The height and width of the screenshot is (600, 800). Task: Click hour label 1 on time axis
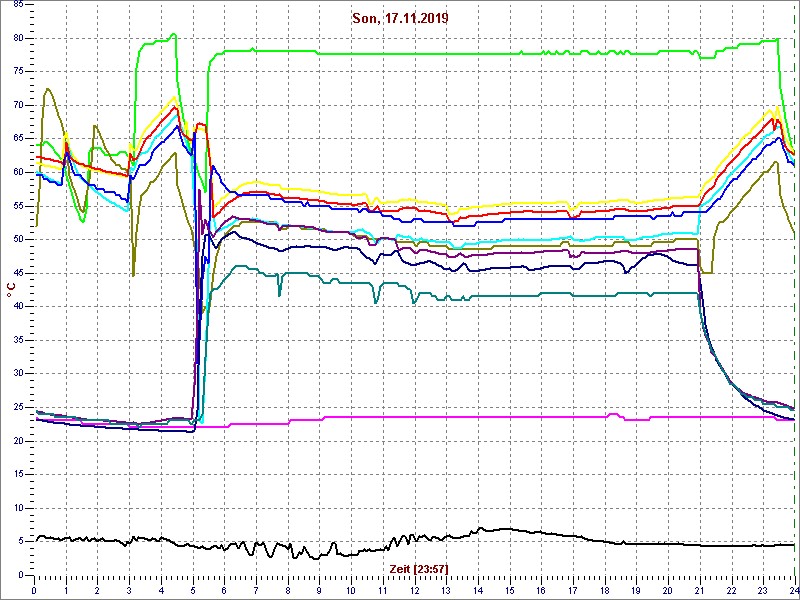pyautogui.click(x=66, y=589)
